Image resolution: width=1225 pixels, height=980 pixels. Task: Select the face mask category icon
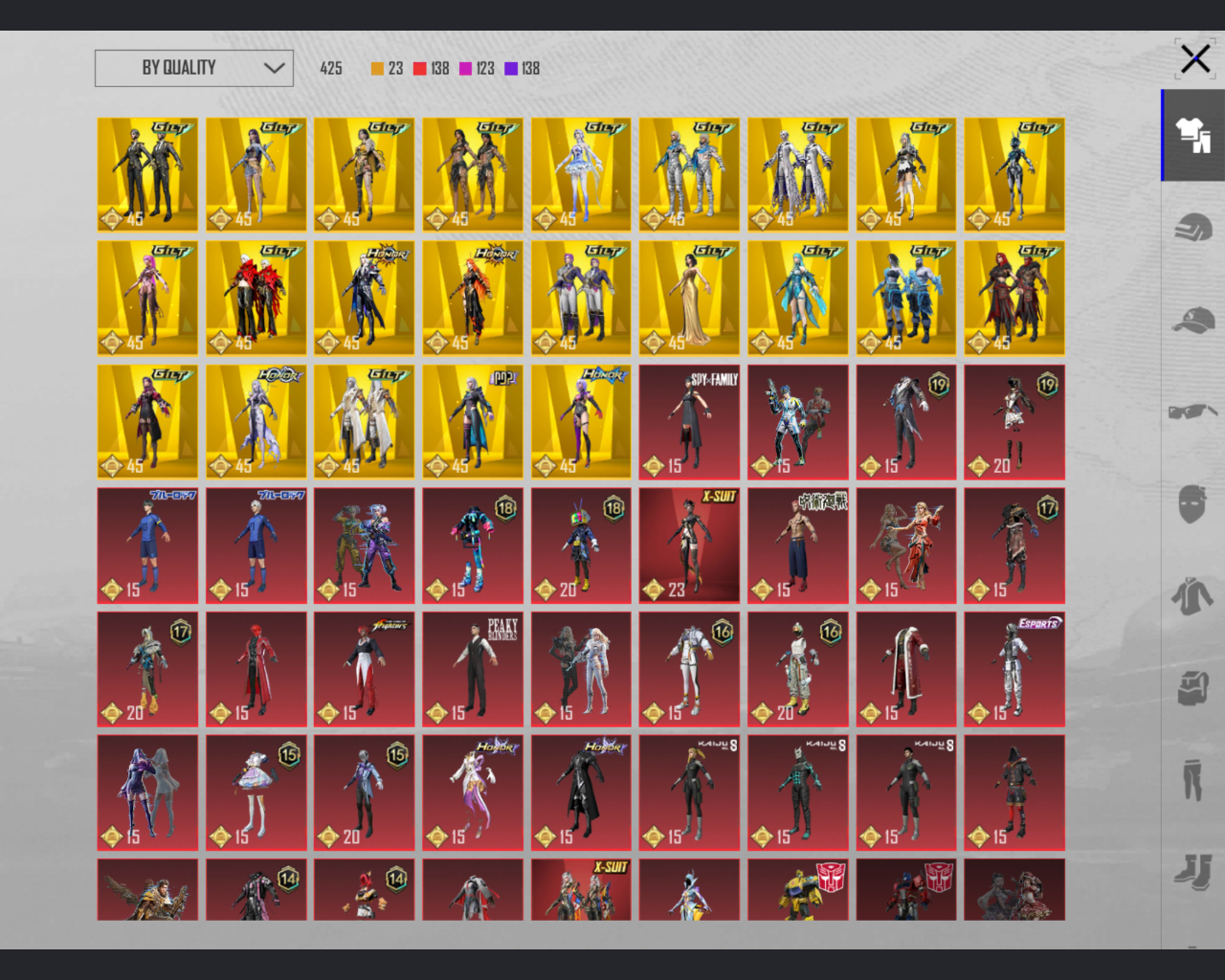(1192, 503)
